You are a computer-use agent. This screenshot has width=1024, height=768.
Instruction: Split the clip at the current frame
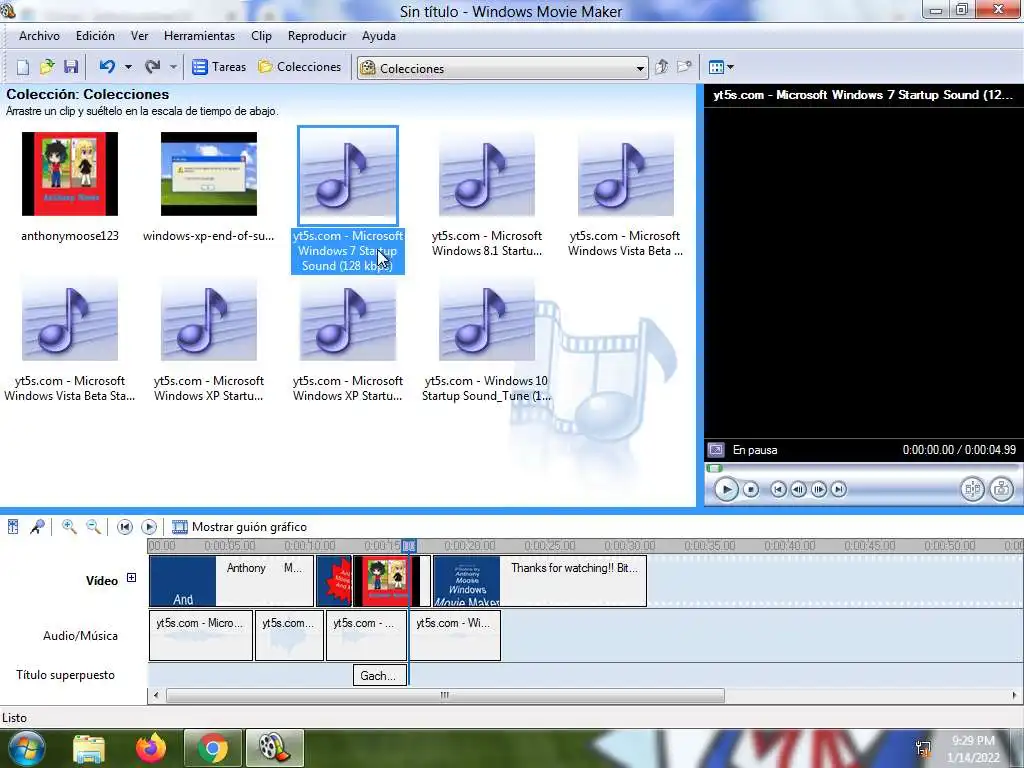[x=972, y=489]
